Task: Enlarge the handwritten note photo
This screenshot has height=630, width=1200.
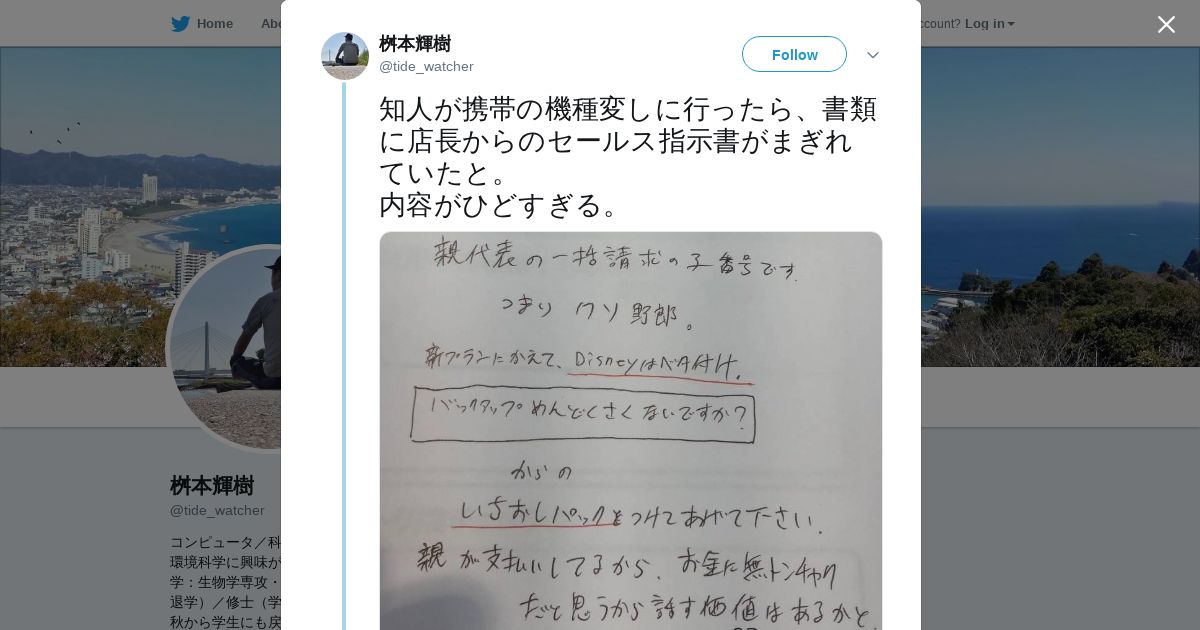Action: 631,431
